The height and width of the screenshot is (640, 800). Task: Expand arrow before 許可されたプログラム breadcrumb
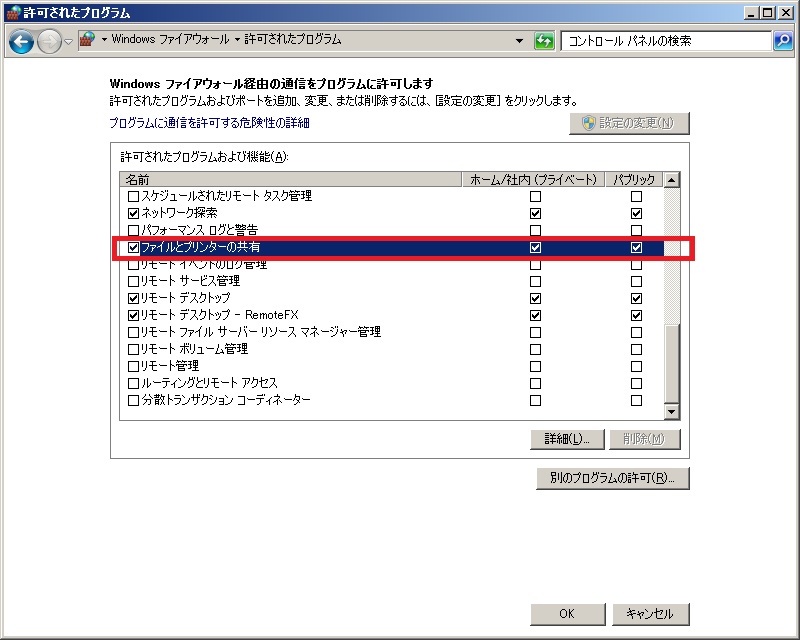pyautogui.click(x=237, y=39)
